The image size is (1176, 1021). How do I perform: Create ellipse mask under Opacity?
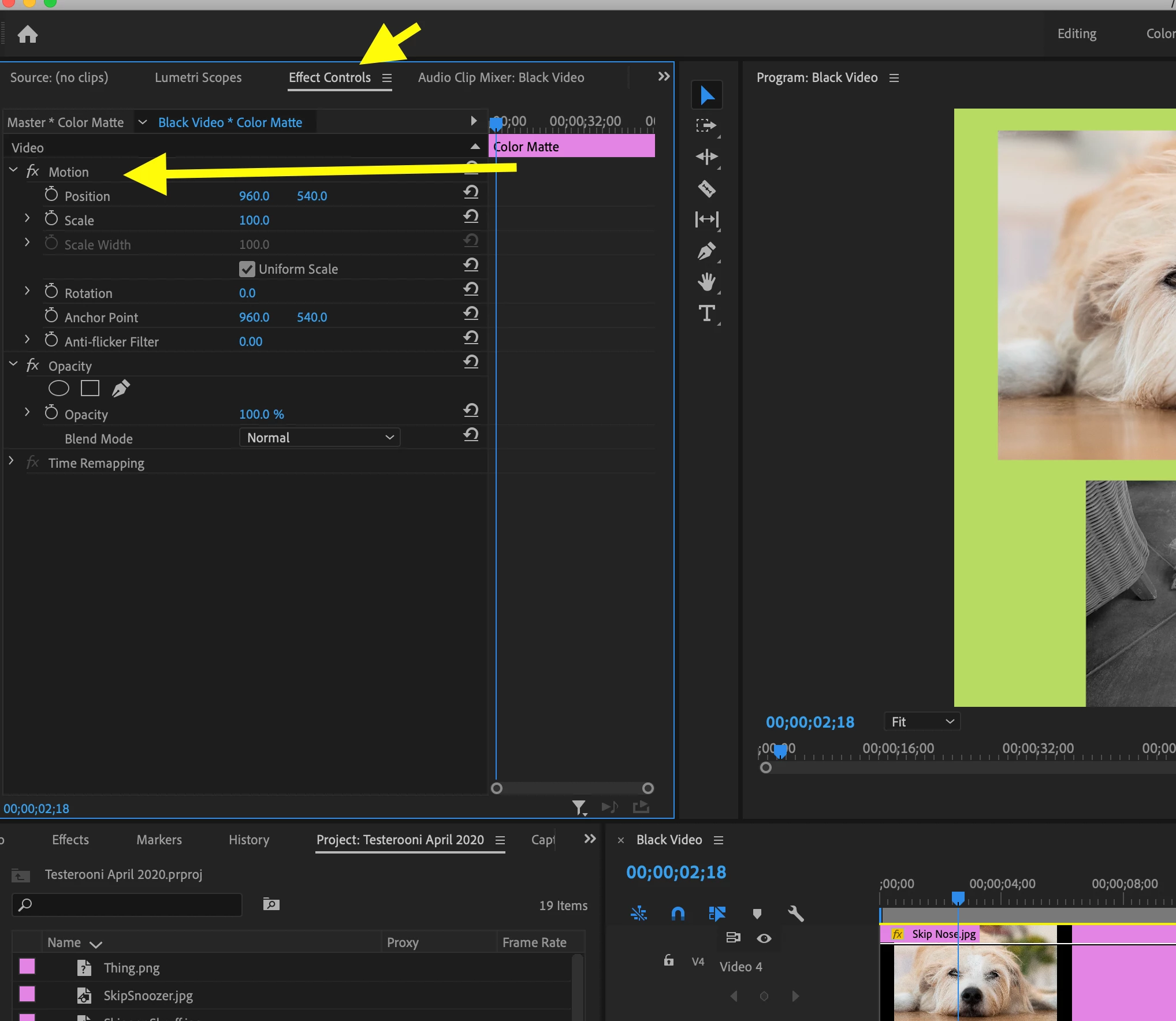click(58, 389)
